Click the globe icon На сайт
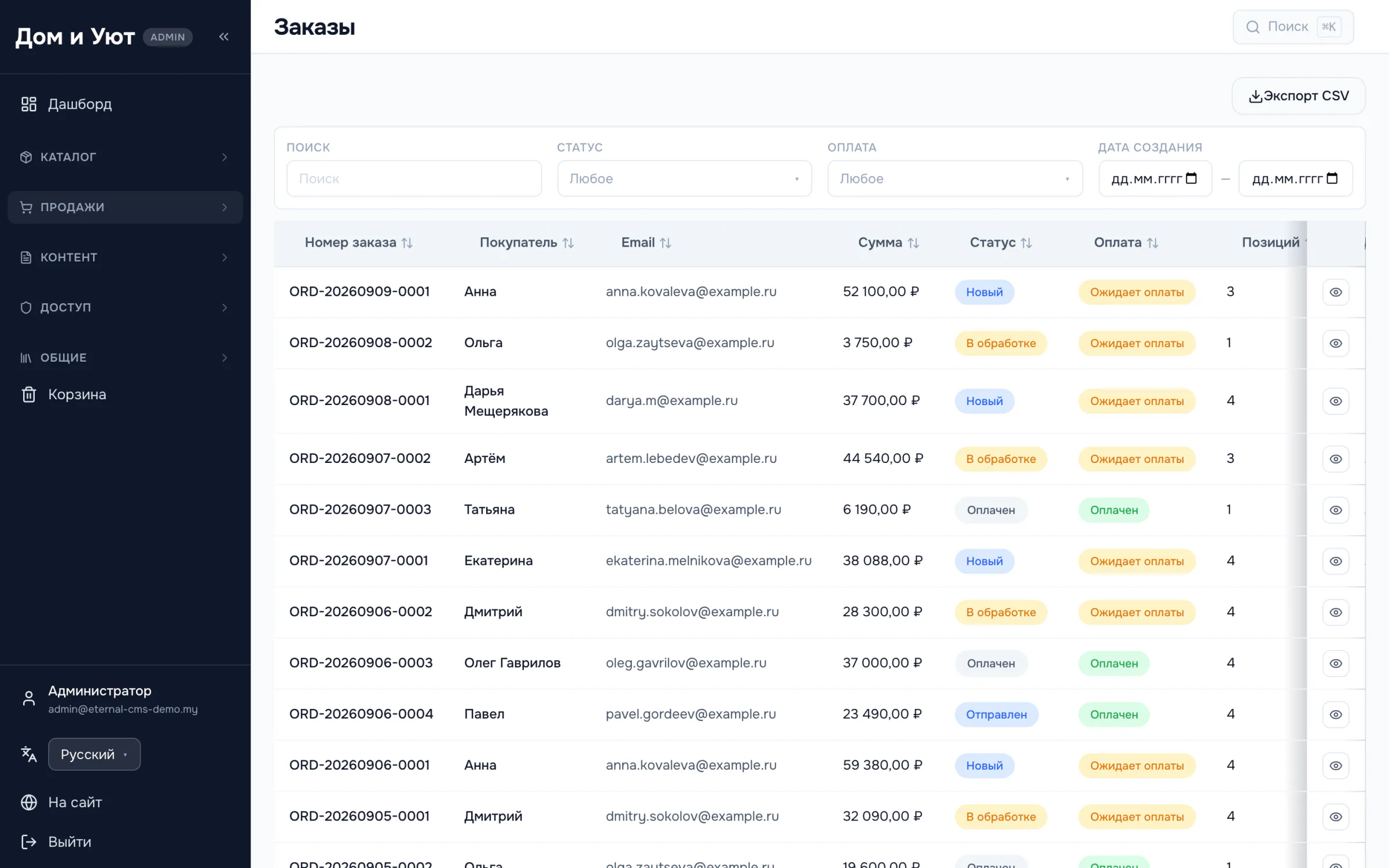Screen dimensions: 1389x868 point(29,802)
